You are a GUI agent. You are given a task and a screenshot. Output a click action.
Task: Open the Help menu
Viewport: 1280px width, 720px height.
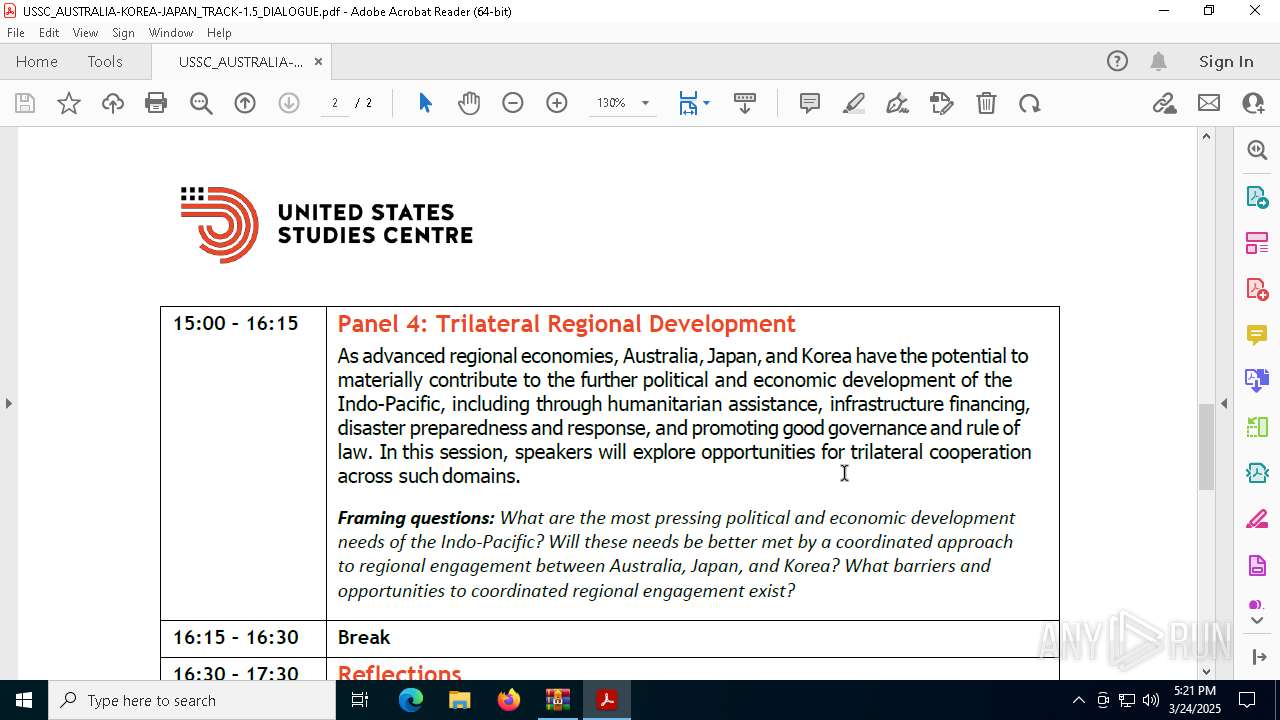[x=219, y=33]
